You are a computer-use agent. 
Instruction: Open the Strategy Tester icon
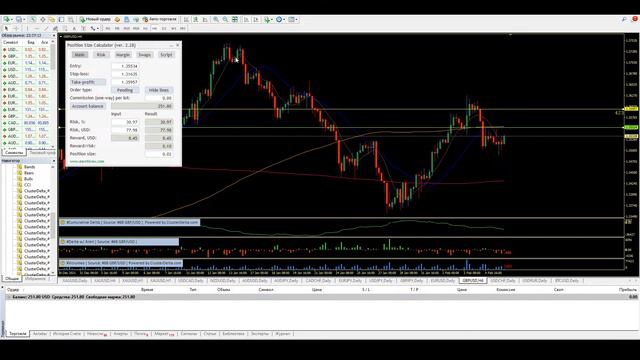(x=71, y=19)
